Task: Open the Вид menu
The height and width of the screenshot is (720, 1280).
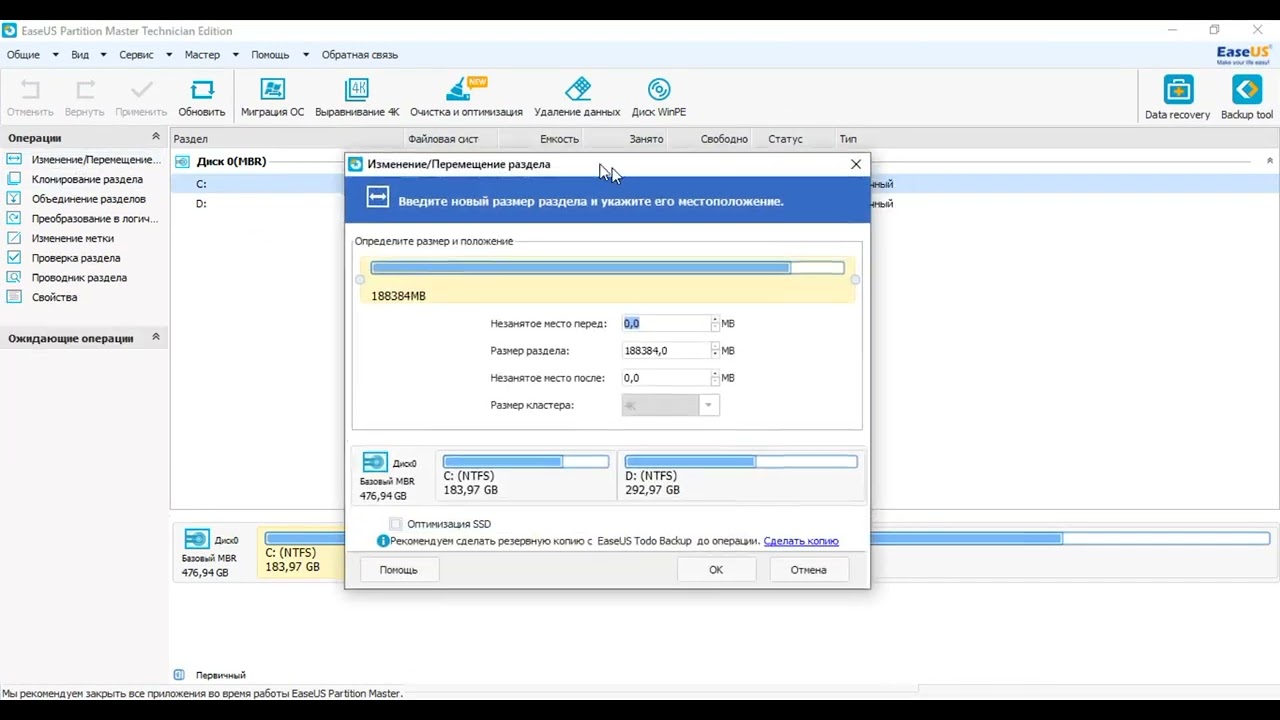Action: click(88, 55)
